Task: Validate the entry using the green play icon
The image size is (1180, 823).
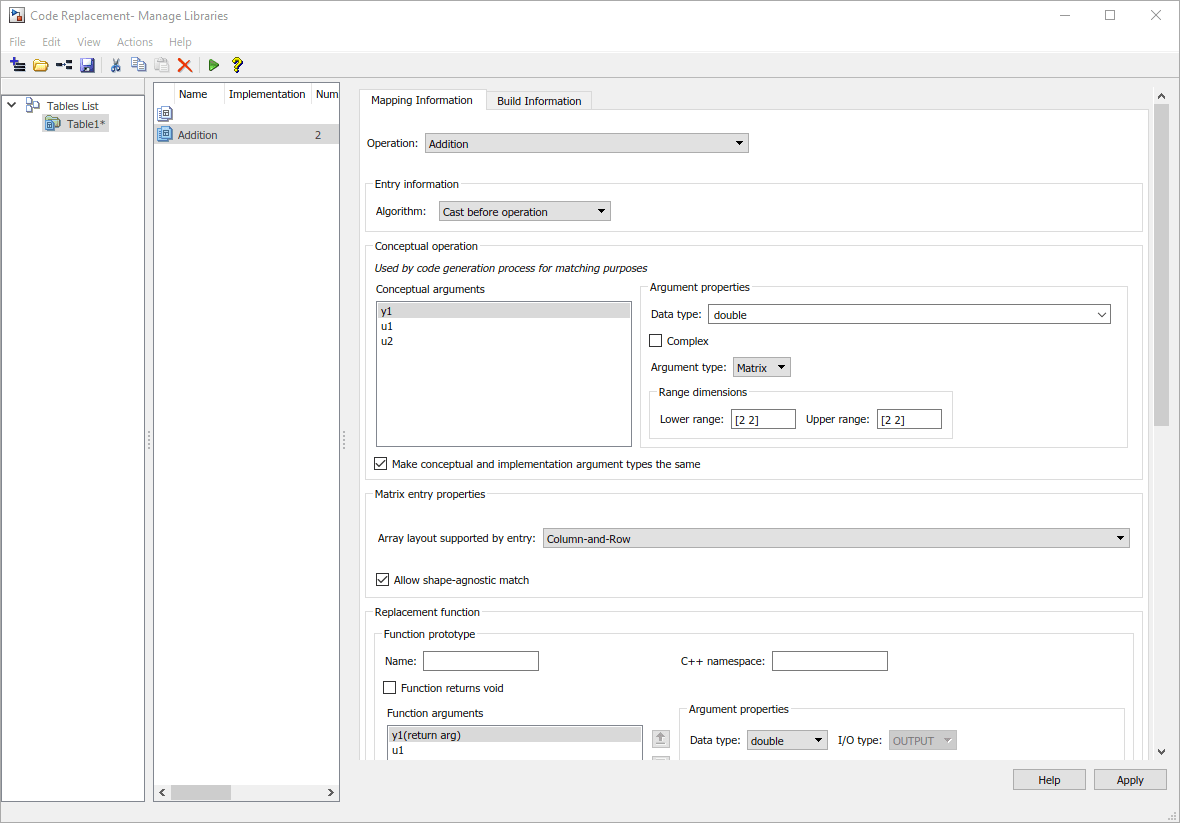Action: coord(214,65)
